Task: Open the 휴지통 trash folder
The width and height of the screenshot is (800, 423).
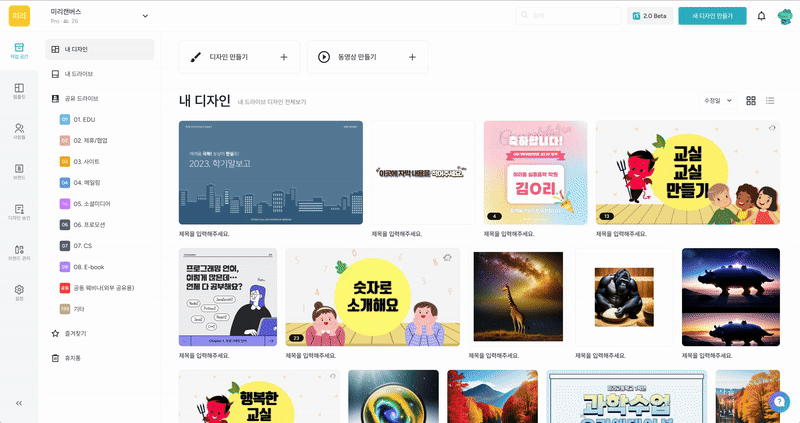Action: pyautogui.click(x=75, y=357)
